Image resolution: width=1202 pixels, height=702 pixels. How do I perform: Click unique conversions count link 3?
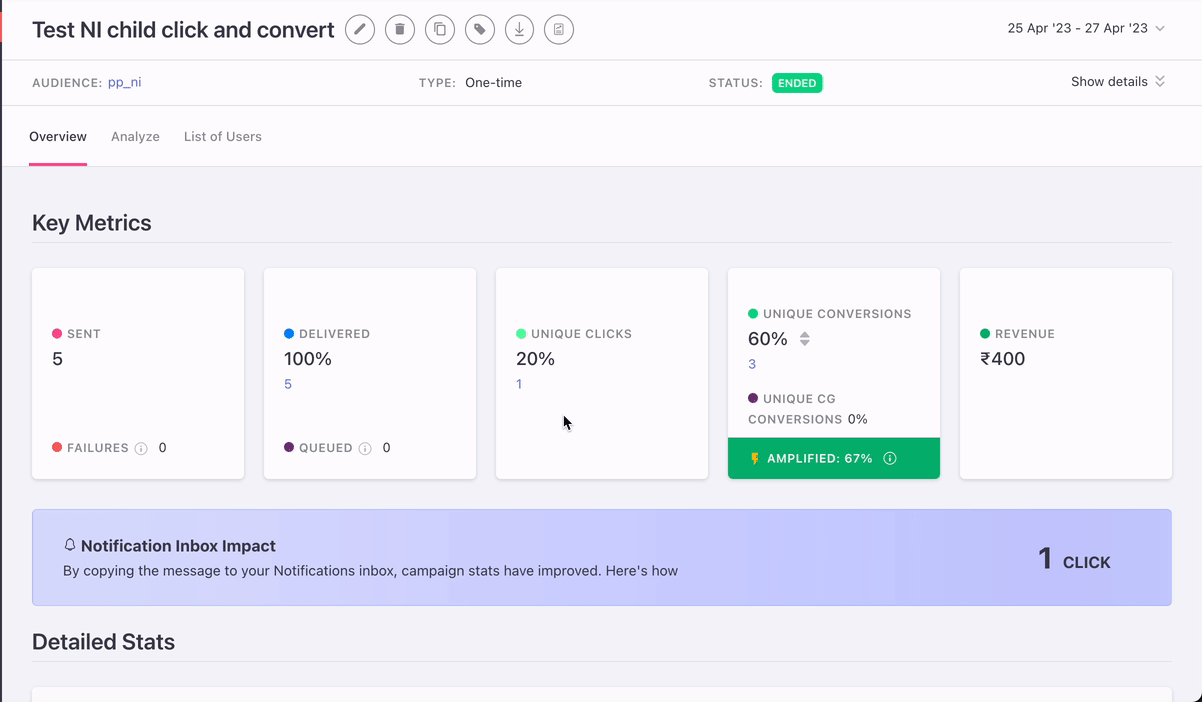pyautogui.click(x=752, y=365)
